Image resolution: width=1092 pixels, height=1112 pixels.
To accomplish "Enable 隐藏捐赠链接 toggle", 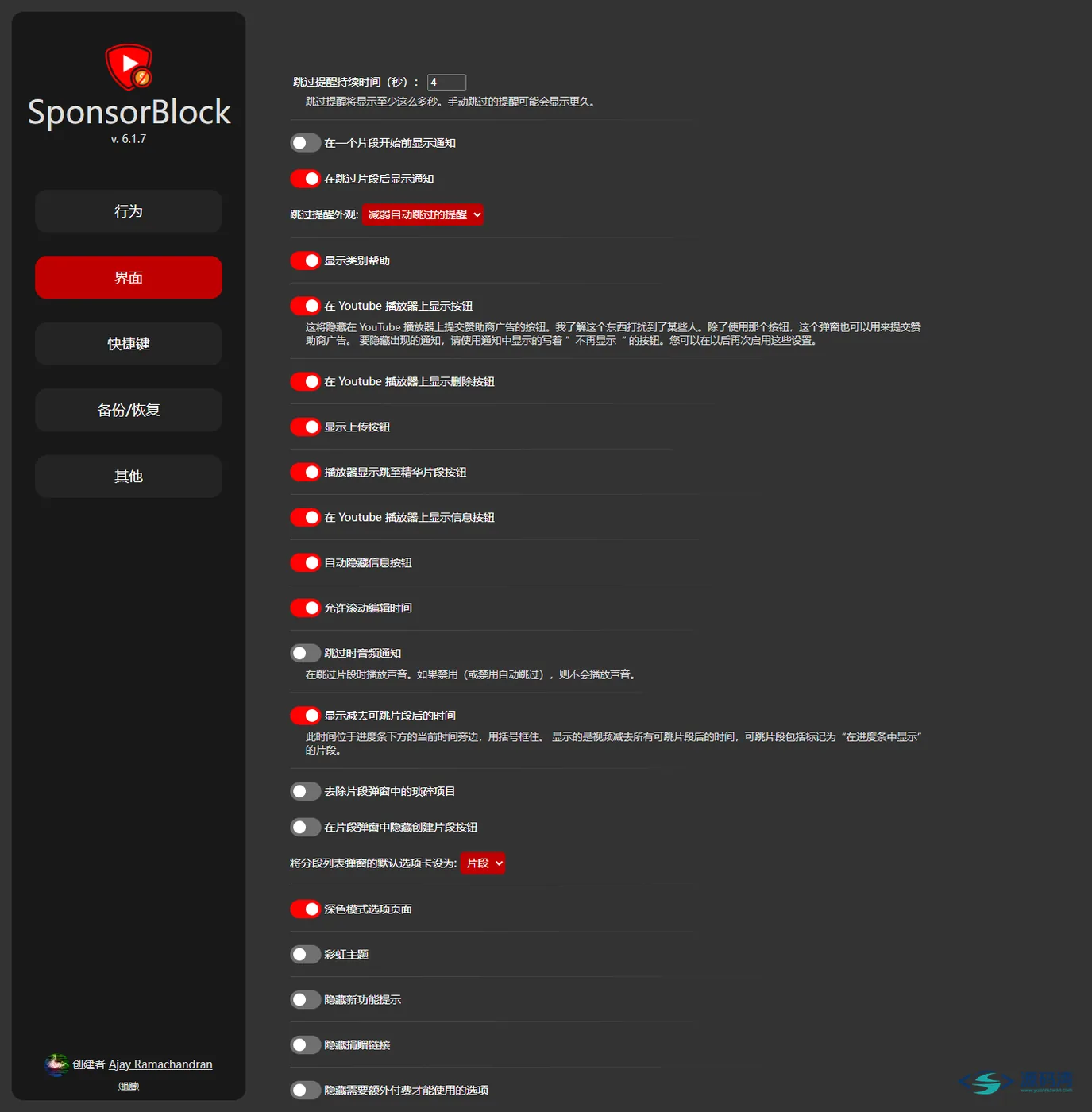I will pos(305,1044).
